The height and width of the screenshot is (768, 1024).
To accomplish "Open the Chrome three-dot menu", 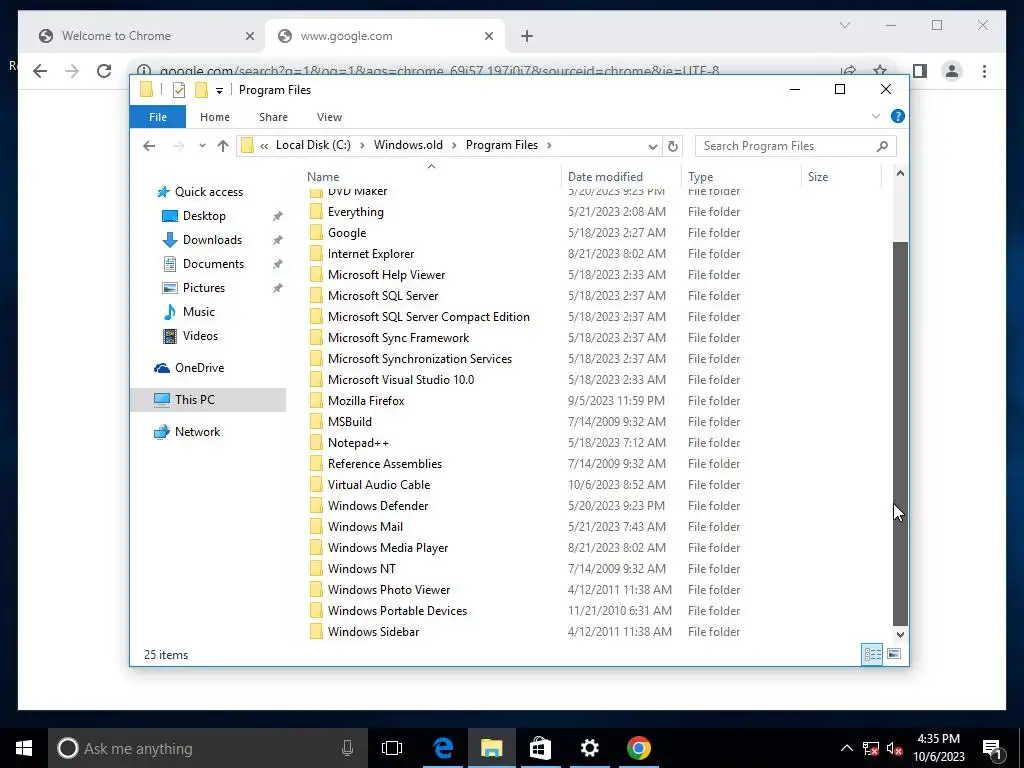I will point(984,71).
